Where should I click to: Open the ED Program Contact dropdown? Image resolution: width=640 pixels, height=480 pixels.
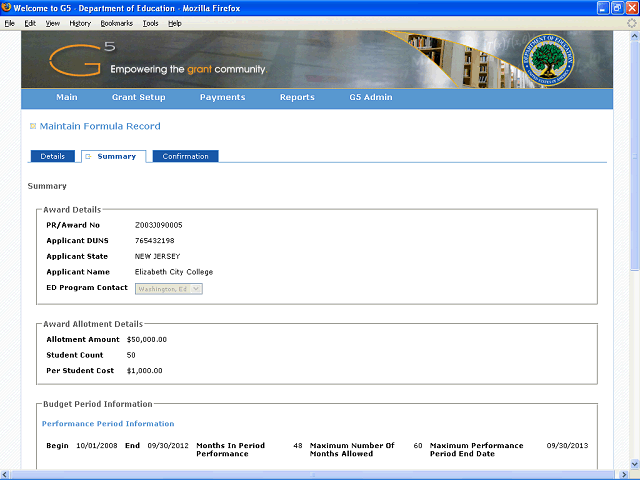pos(169,289)
